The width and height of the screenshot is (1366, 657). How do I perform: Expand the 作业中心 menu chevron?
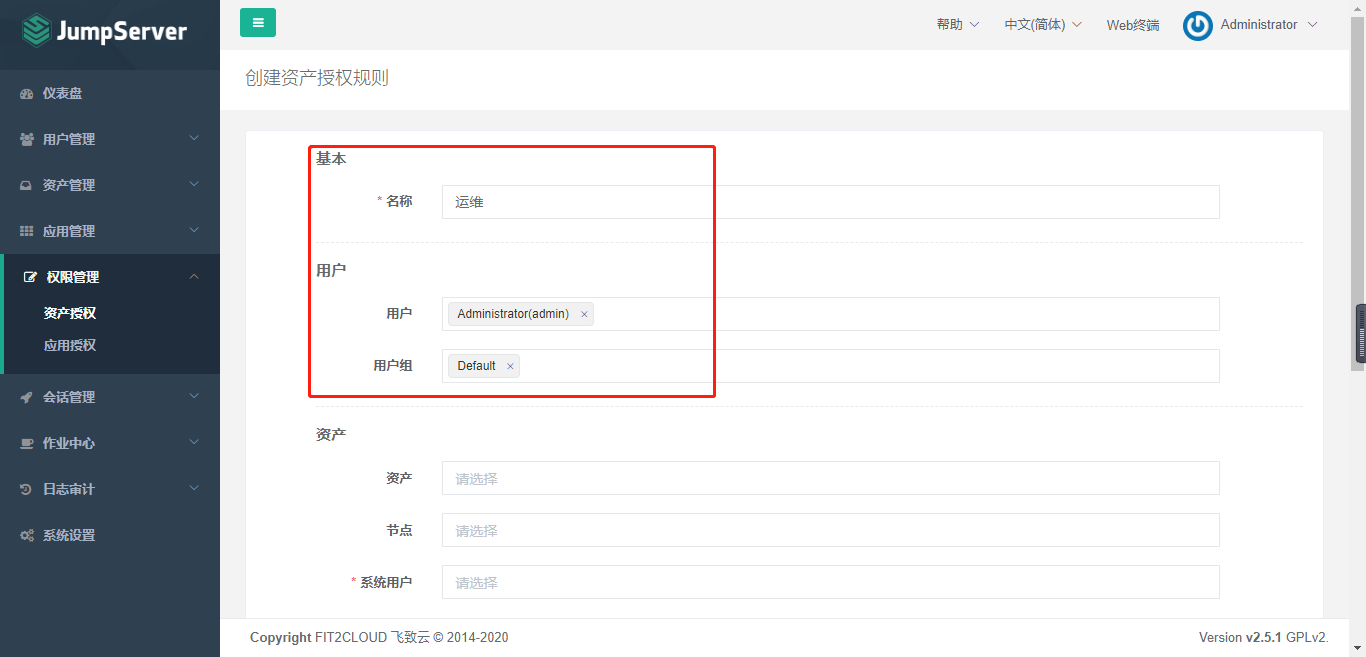pyautogui.click(x=194, y=443)
